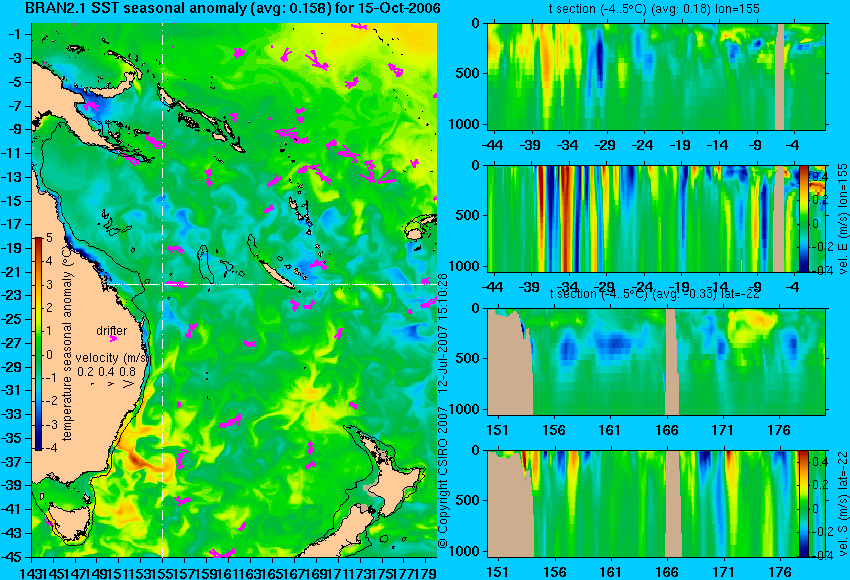The width and height of the screenshot is (850, 580).
Task: Select the 'temperature seasonal anomaly (°C)' vertical label
Action: pyautogui.click(x=67, y=343)
